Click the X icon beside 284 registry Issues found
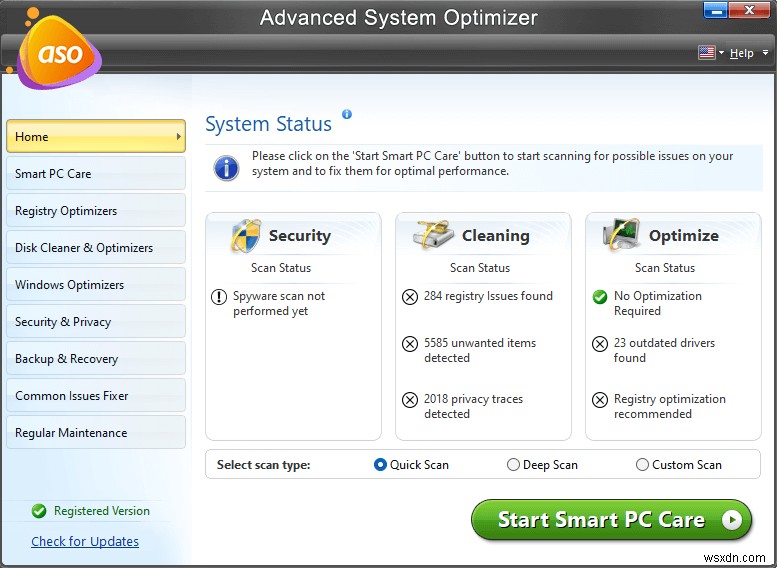Image resolution: width=777 pixels, height=568 pixels. coord(410,297)
